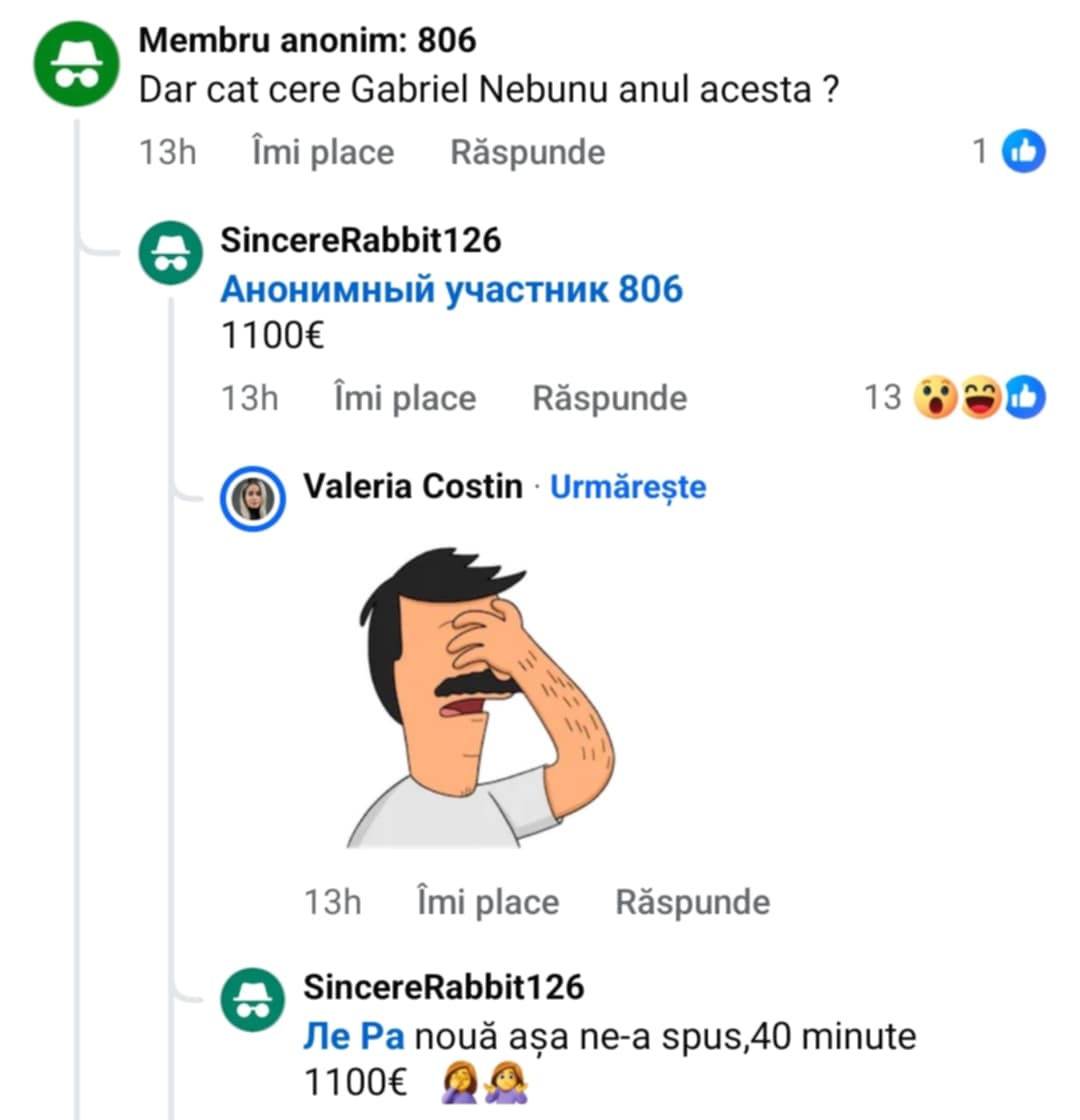Open Valeria Costin's name link
Screen dimensions: 1080x1120
[x=412, y=487]
